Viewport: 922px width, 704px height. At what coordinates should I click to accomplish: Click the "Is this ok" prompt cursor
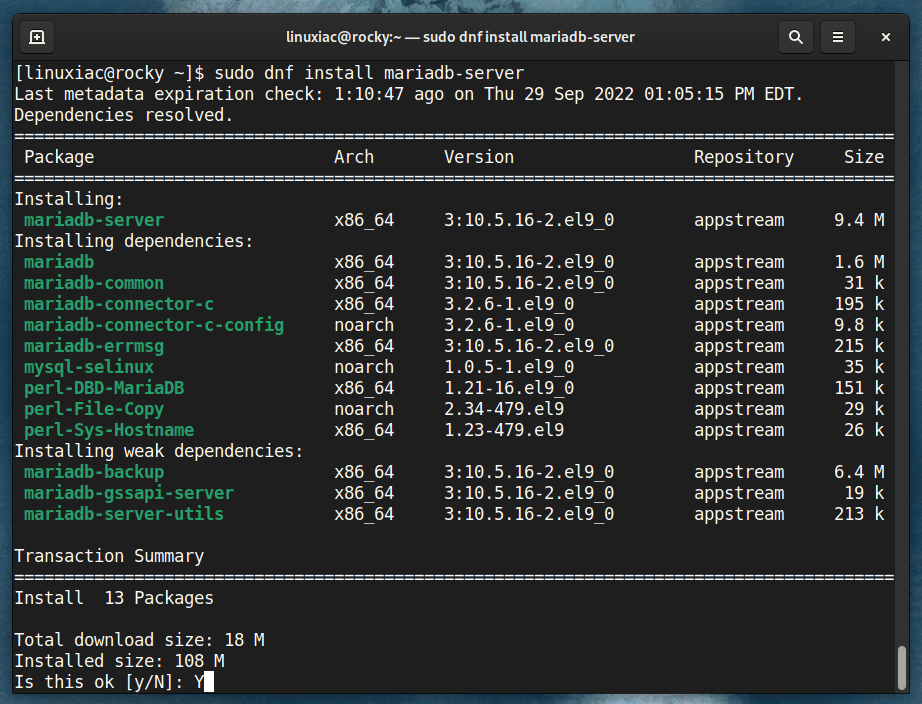tap(208, 682)
